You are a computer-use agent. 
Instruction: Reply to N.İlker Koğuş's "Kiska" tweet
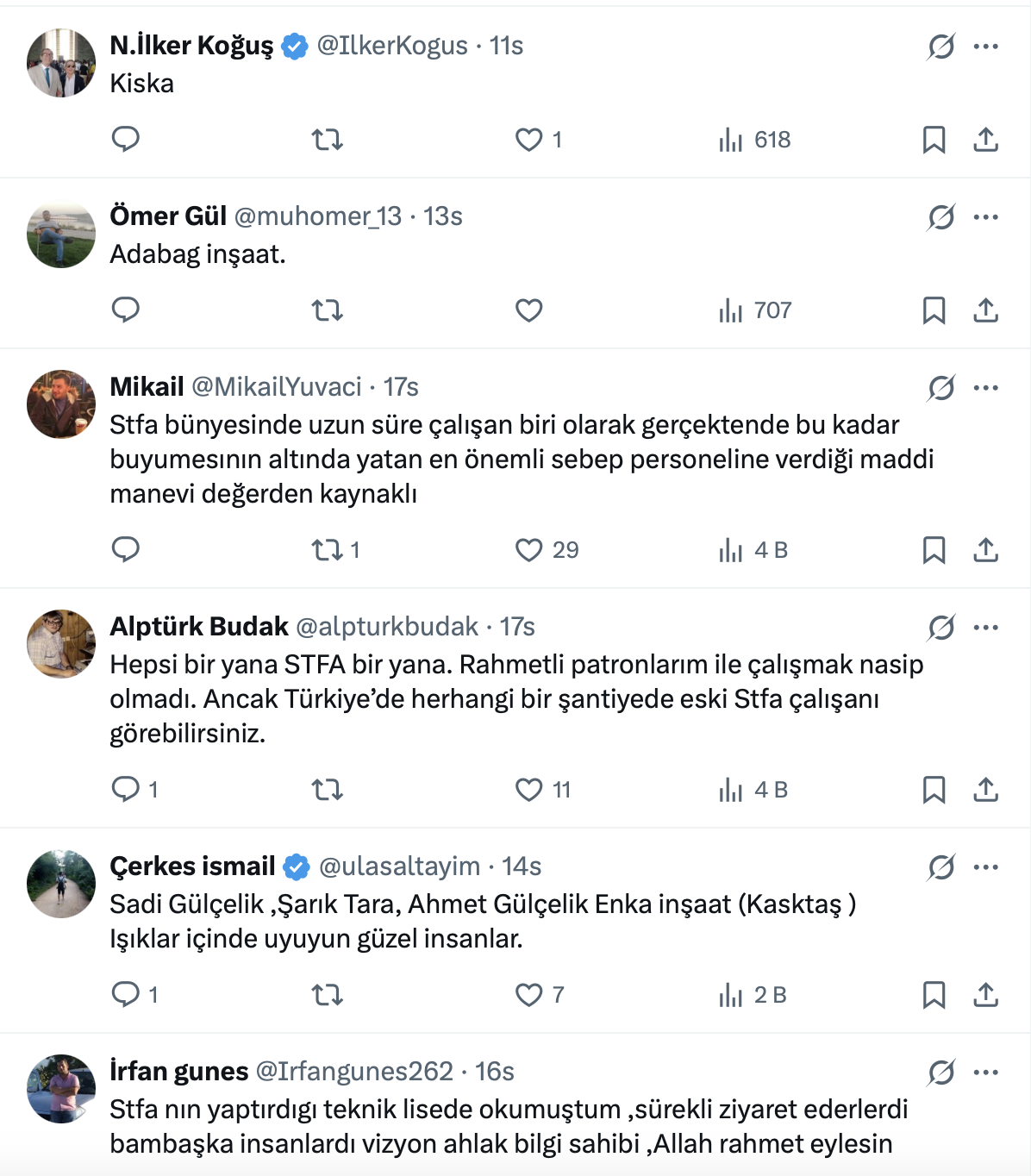126,139
